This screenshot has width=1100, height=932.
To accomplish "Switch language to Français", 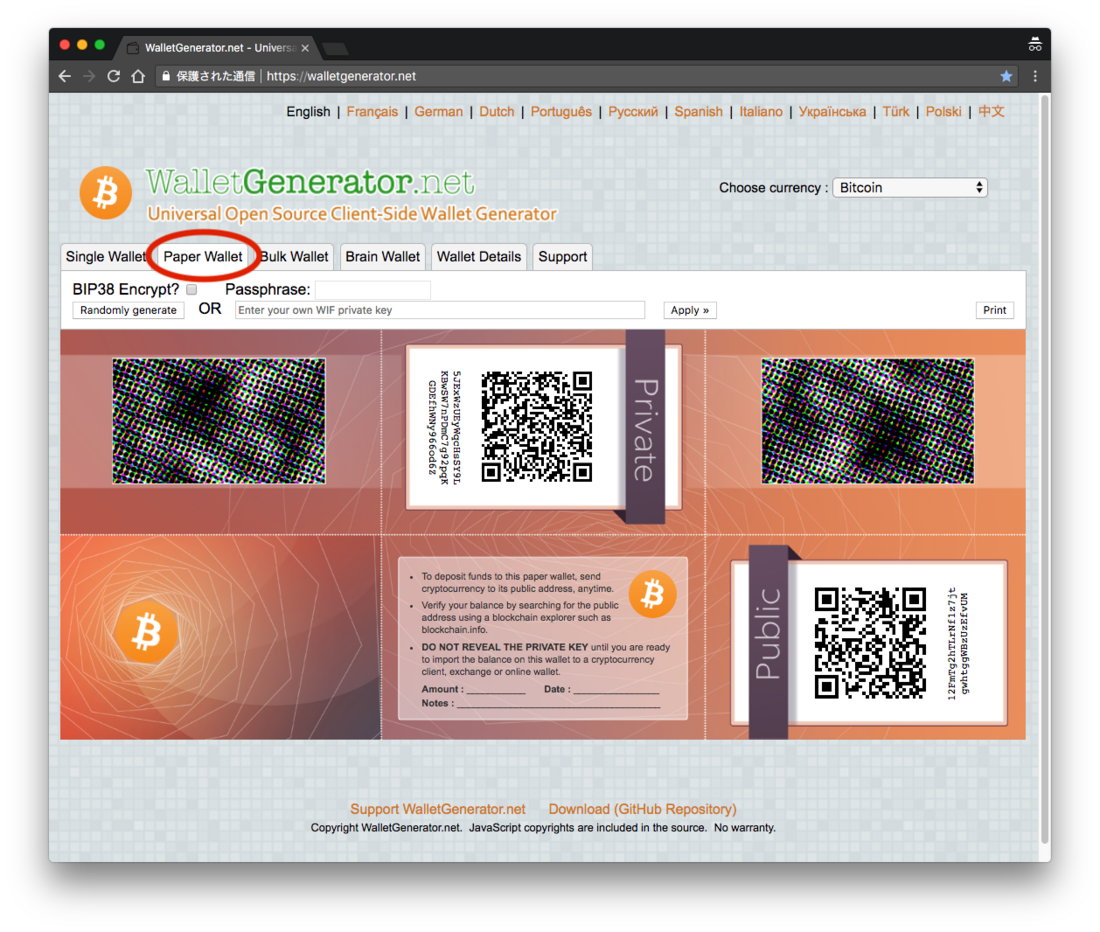I will tap(372, 112).
